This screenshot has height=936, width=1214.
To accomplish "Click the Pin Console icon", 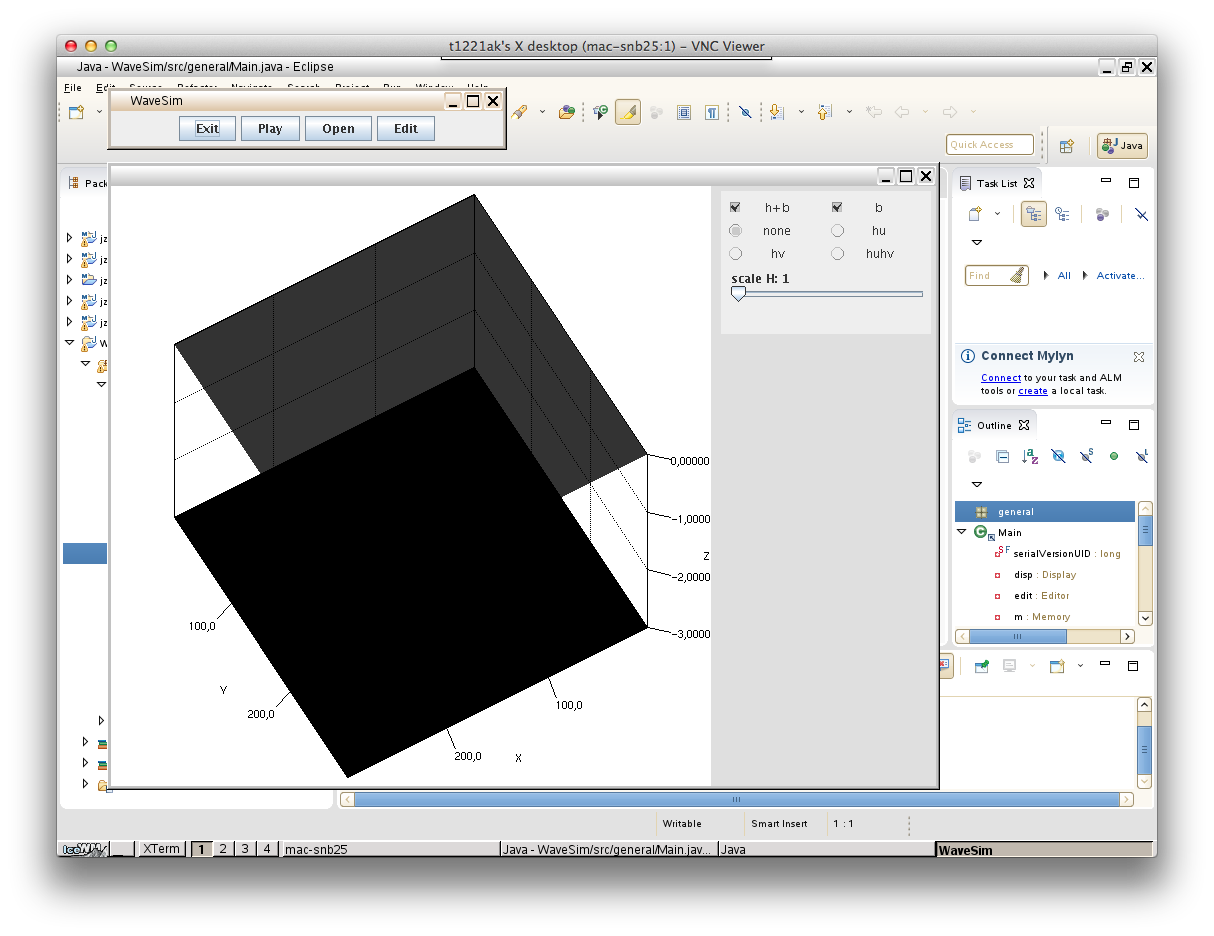I will click(982, 666).
